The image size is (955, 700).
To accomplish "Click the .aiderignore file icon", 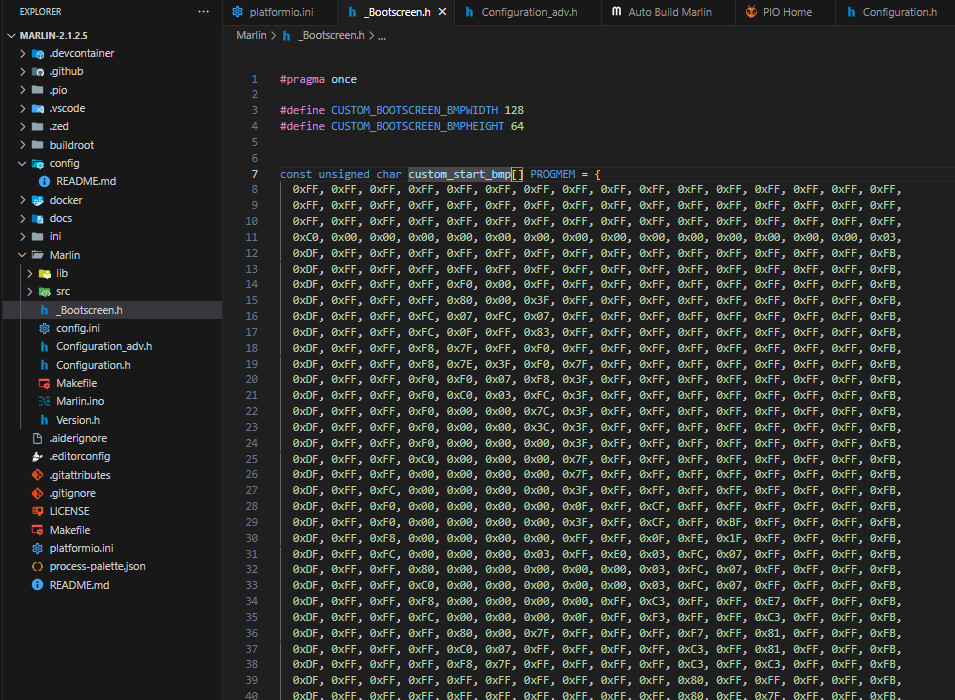I will [38, 438].
